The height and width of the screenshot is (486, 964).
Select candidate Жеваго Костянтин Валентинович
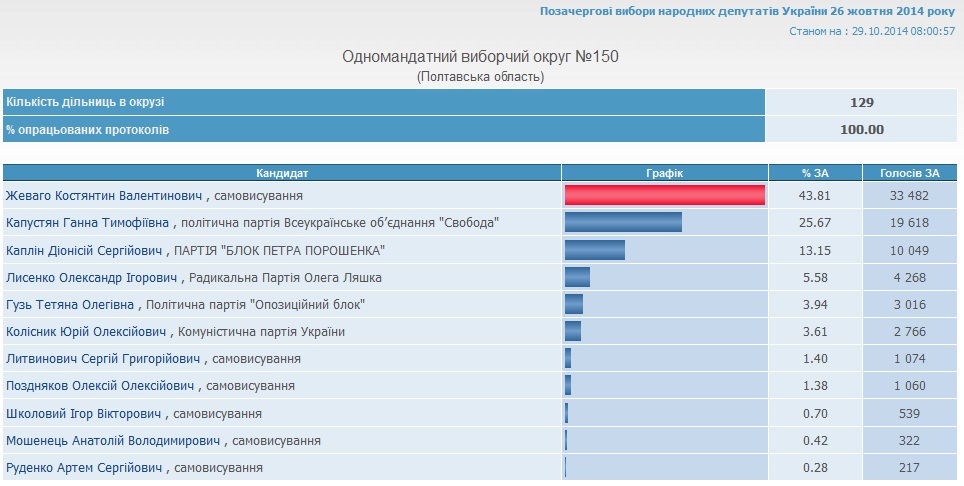(104, 196)
